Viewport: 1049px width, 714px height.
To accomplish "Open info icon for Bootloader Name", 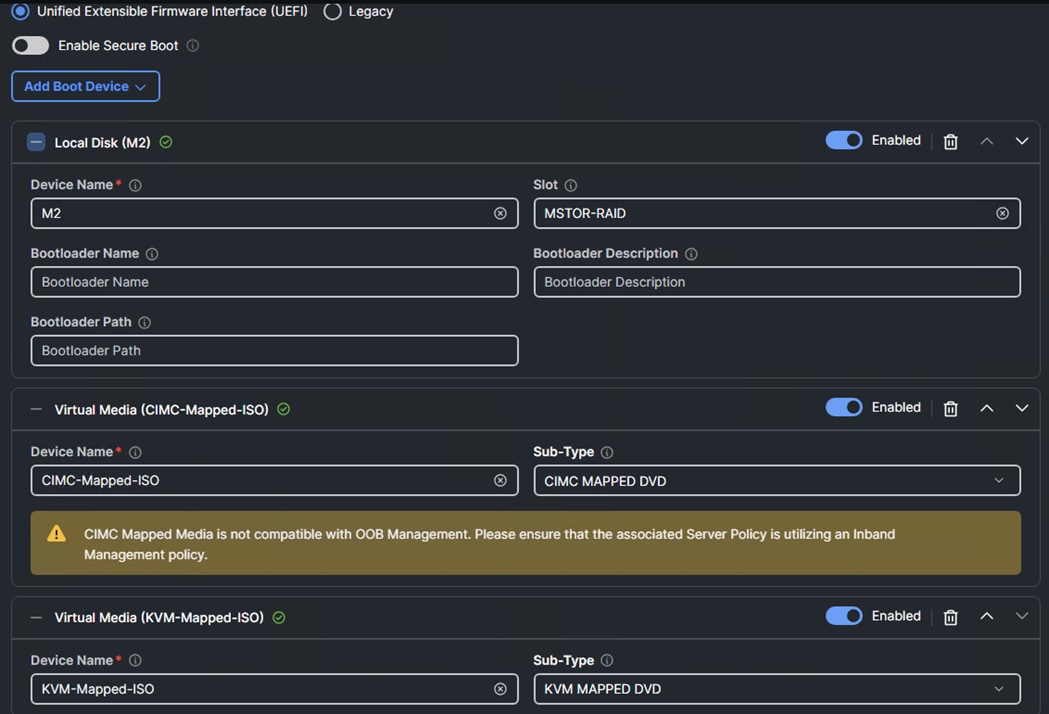I will tap(152, 254).
